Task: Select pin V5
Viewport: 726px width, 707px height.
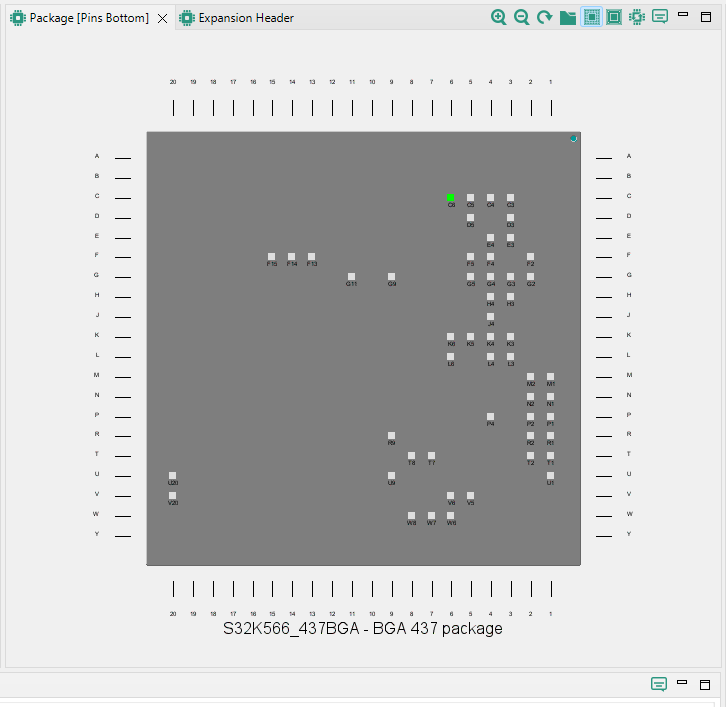Action: tap(470, 495)
